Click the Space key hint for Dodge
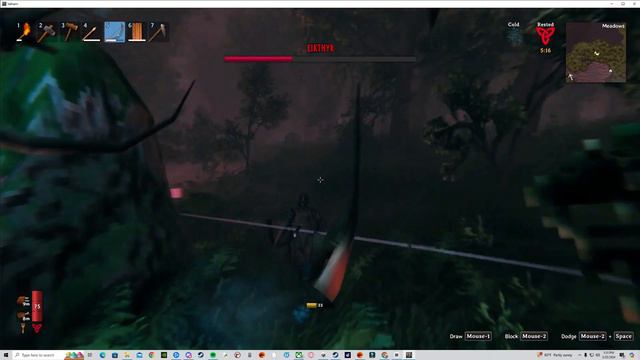The image size is (640, 360). tap(623, 336)
